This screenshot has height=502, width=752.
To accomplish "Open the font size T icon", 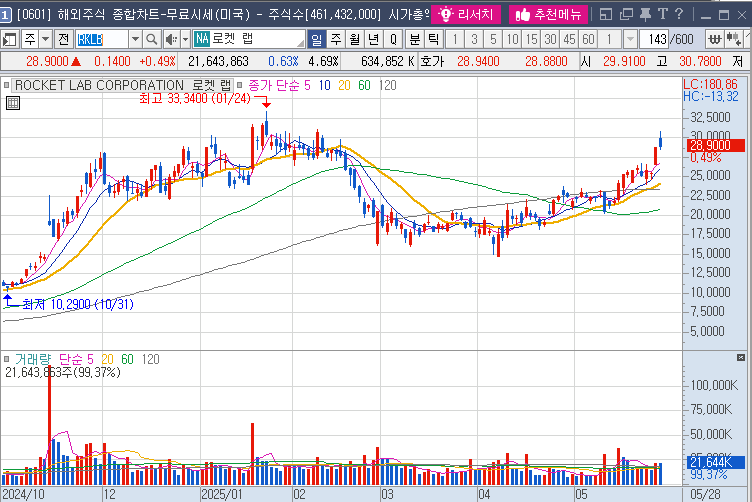I will (x=663, y=14).
